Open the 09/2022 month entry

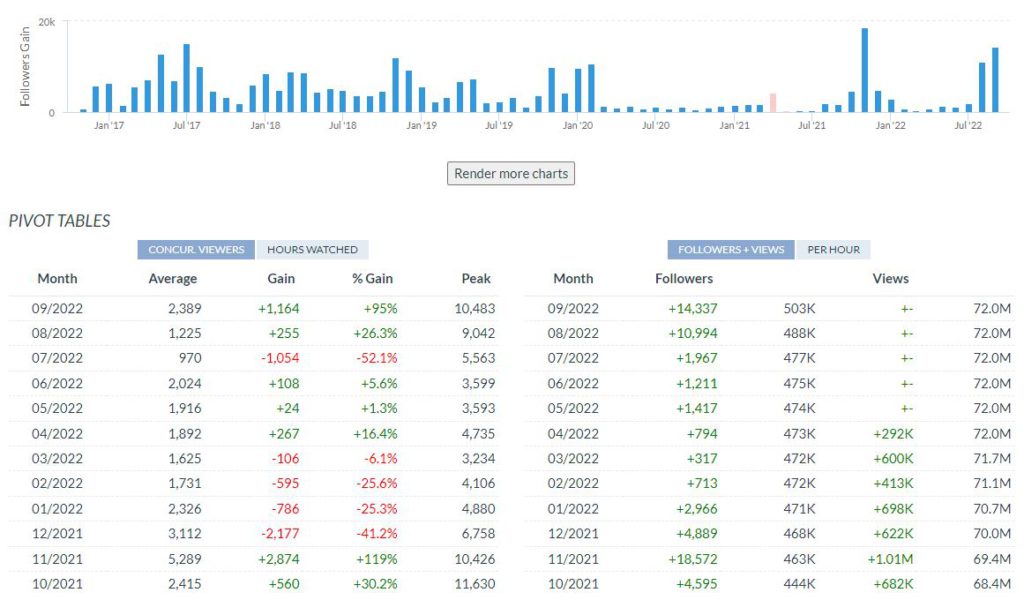click(x=573, y=308)
